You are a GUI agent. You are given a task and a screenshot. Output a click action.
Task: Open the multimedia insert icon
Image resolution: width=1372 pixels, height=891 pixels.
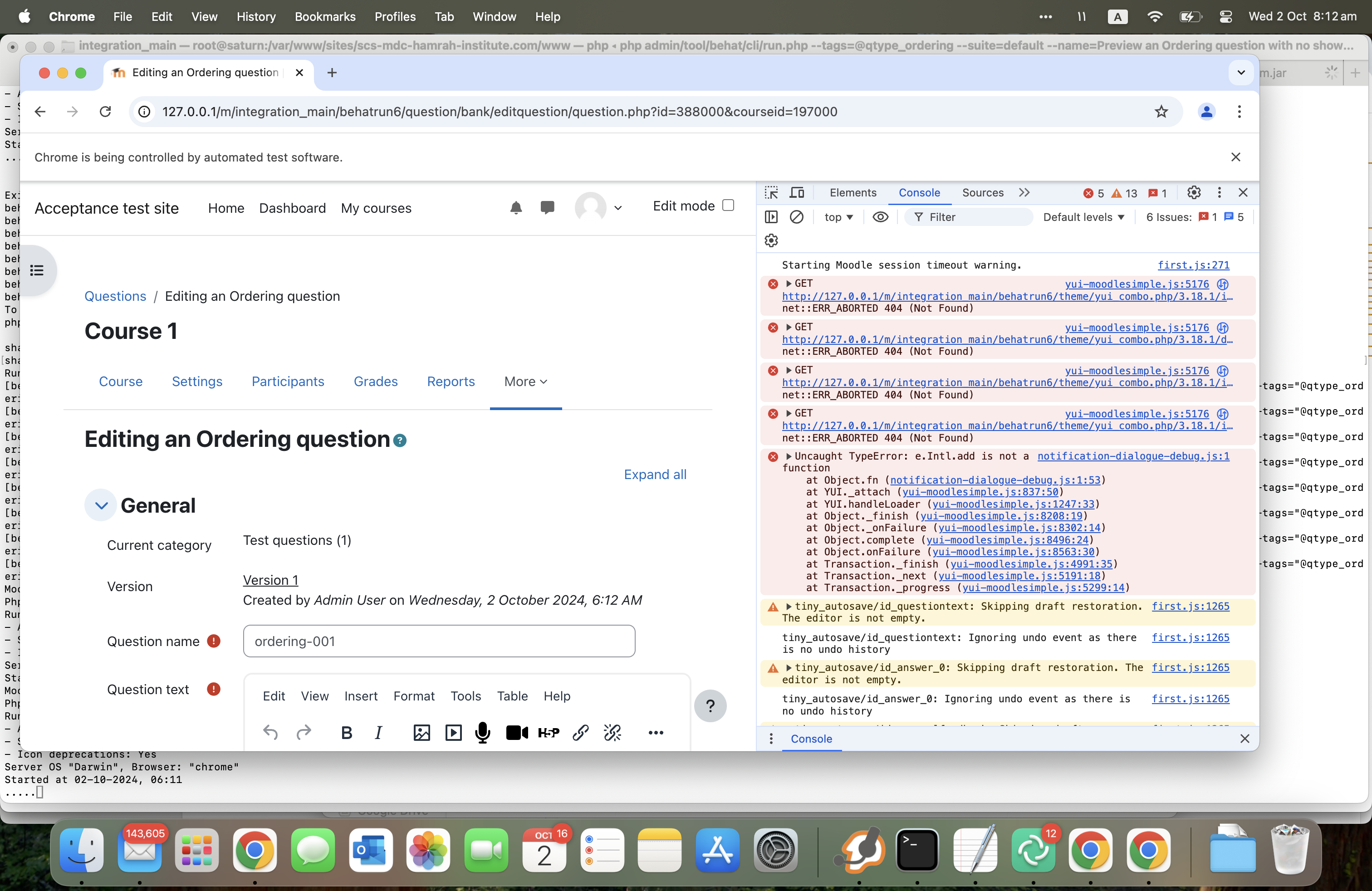click(x=454, y=733)
